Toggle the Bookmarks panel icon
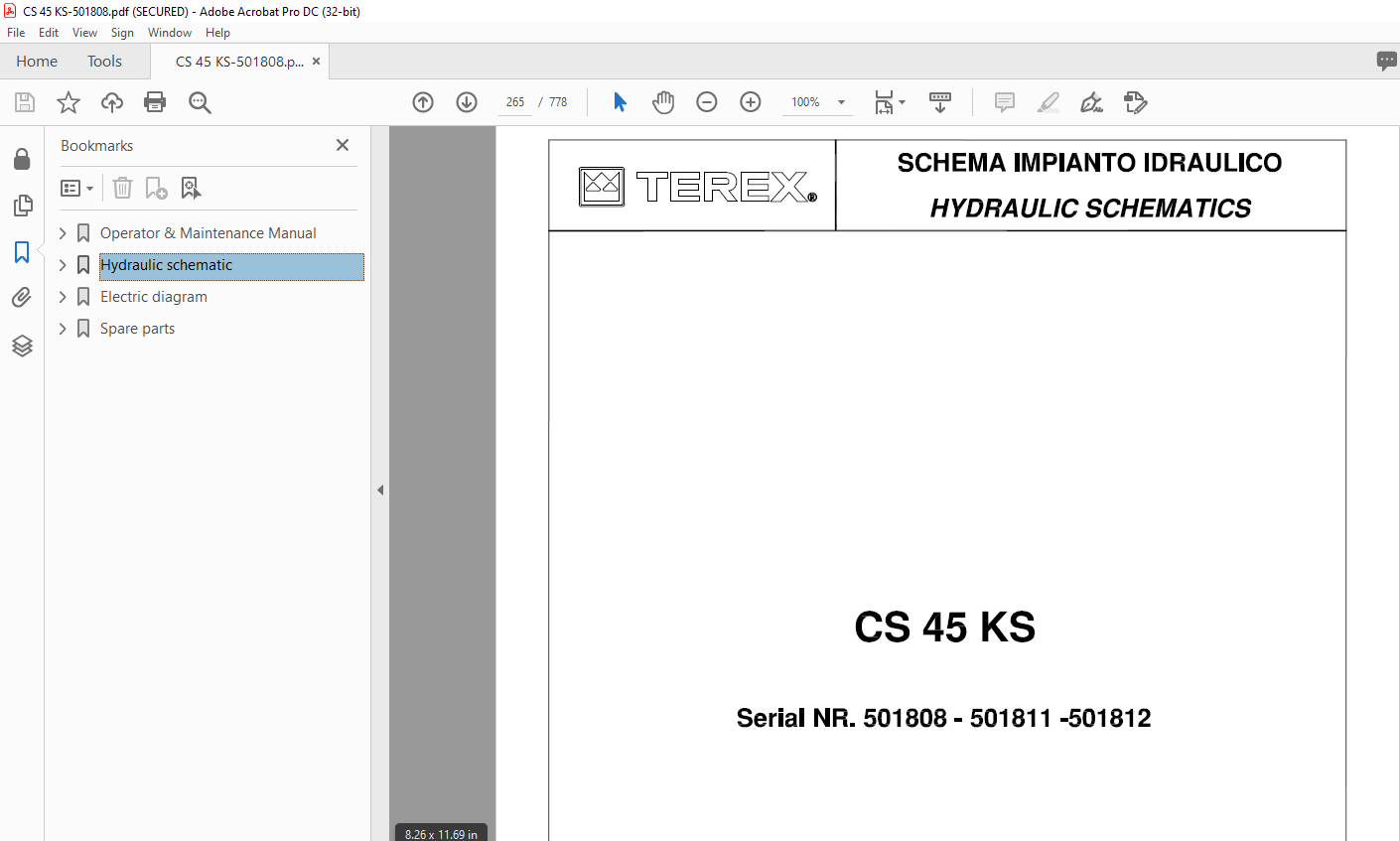Image resolution: width=1400 pixels, height=841 pixels. pyautogui.click(x=22, y=252)
